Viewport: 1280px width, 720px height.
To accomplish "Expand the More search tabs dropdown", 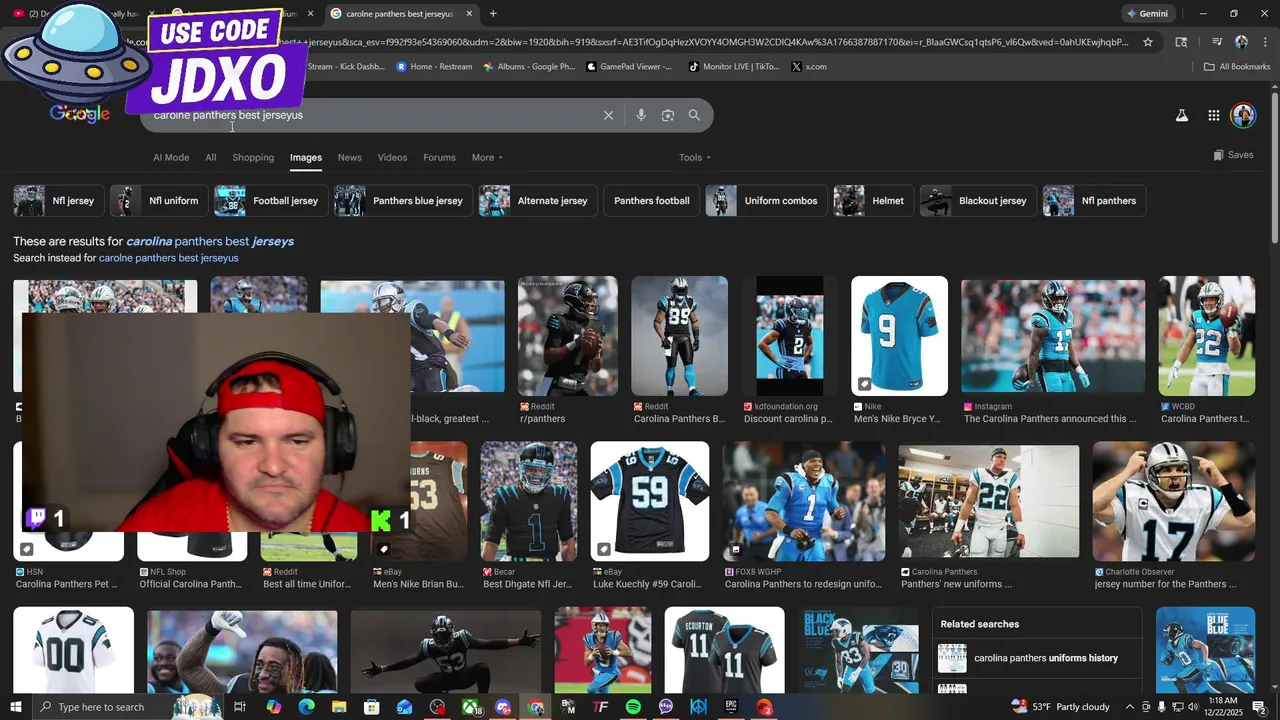I will tap(487, 157).
